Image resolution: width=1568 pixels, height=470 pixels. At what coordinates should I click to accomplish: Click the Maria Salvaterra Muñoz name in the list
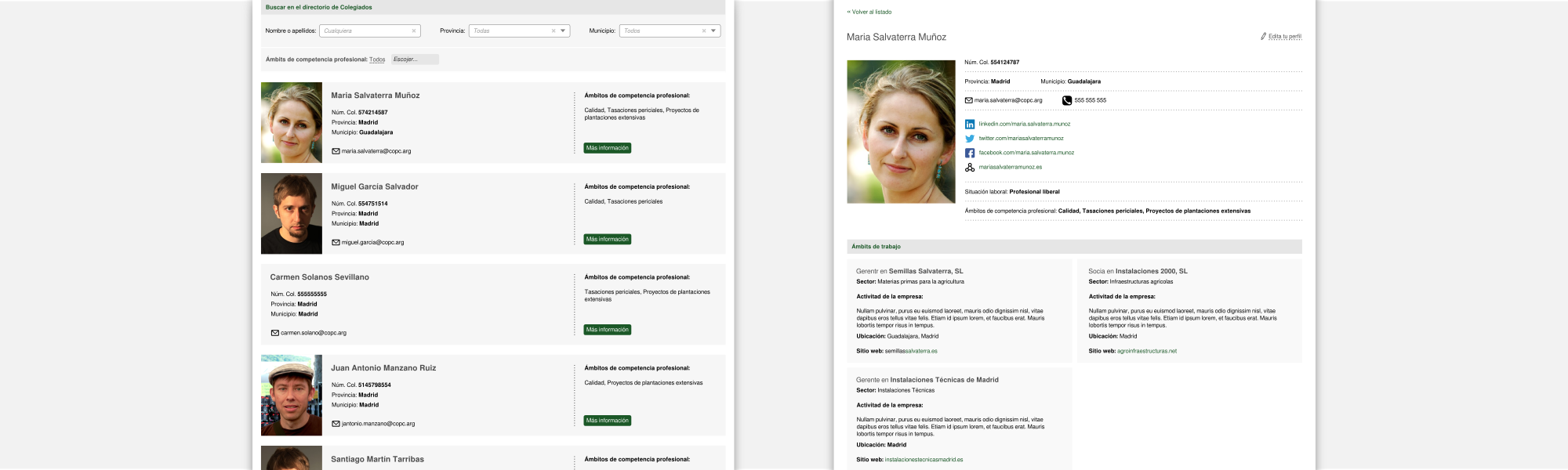click(x=376, y=96)
